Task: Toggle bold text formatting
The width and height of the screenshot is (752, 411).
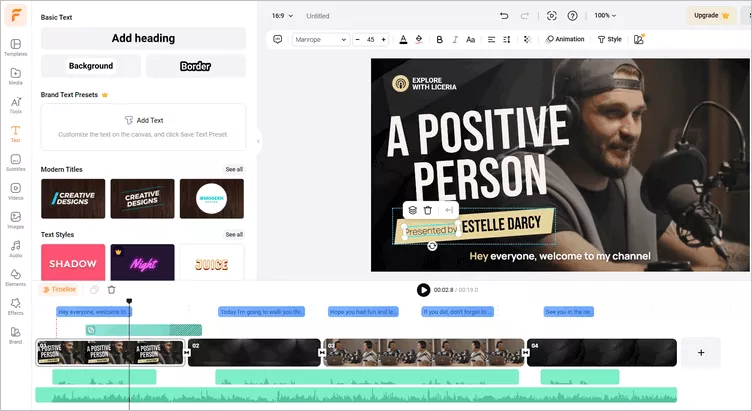Action: [x=439, y=39]
